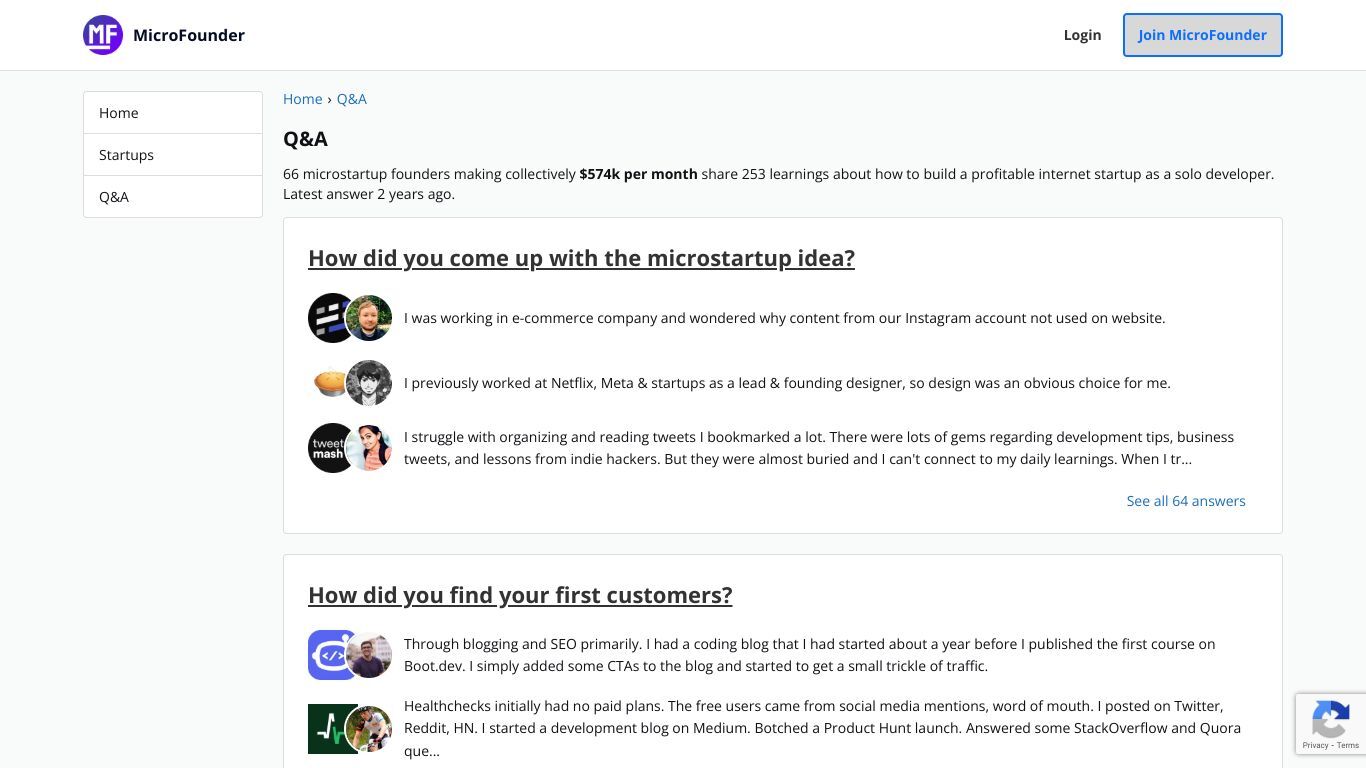
Task: Click the bearded founder's profile photo
Action: click(369, 318)
